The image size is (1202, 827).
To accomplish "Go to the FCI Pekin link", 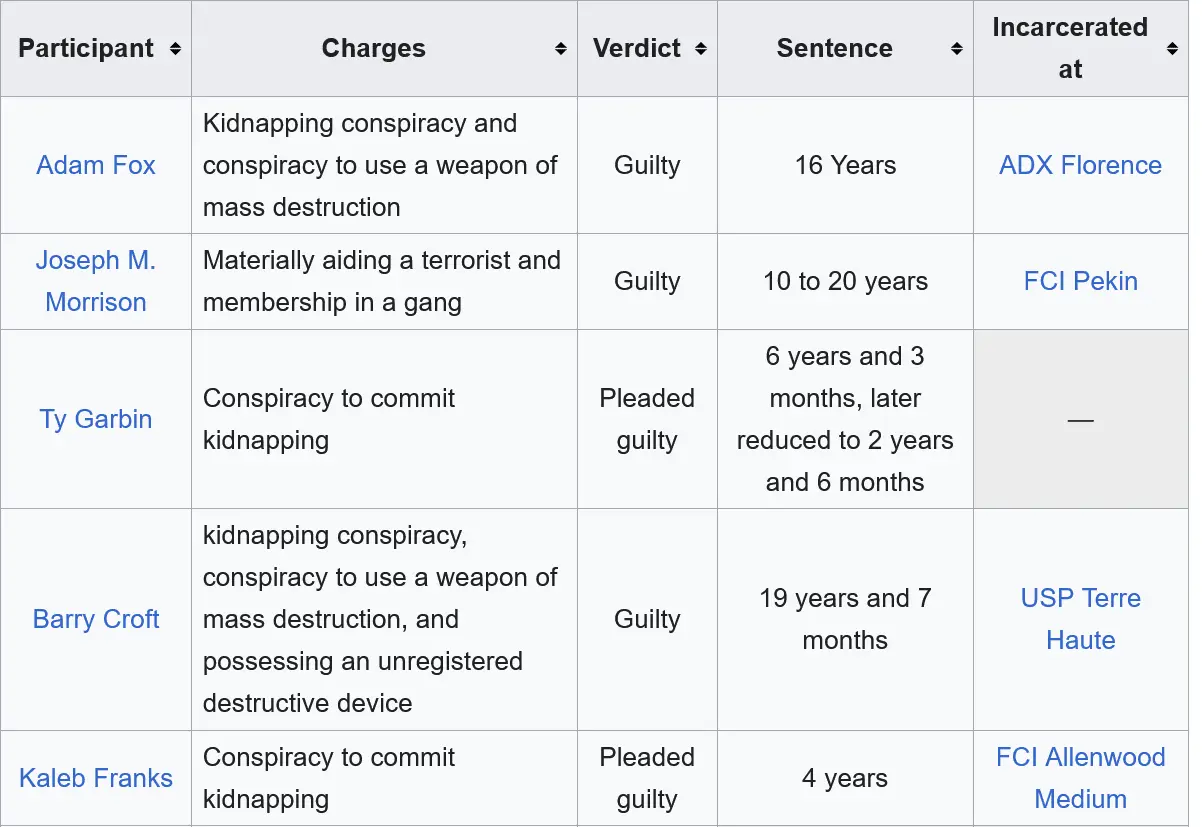I will point(1080,281).
